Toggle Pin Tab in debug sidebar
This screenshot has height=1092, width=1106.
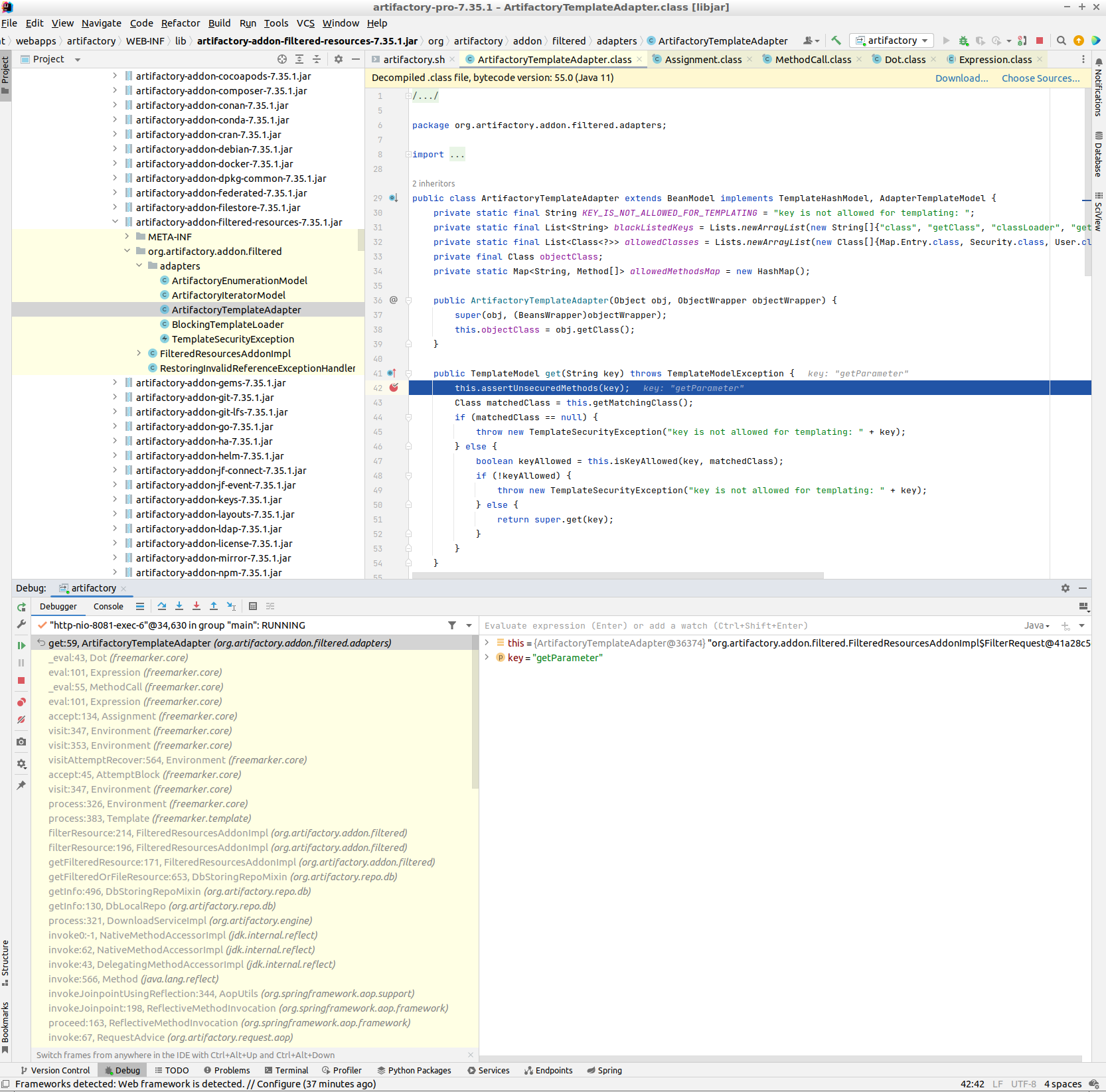click(x=21, y=785)
